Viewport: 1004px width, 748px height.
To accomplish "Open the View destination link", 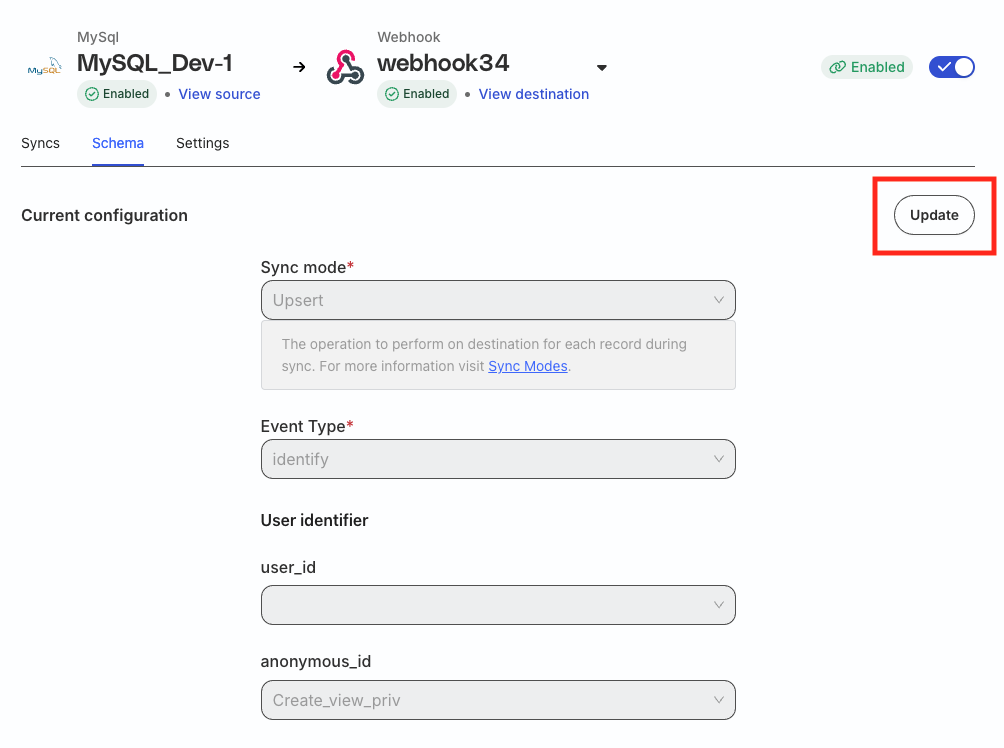I will (533, 94).
